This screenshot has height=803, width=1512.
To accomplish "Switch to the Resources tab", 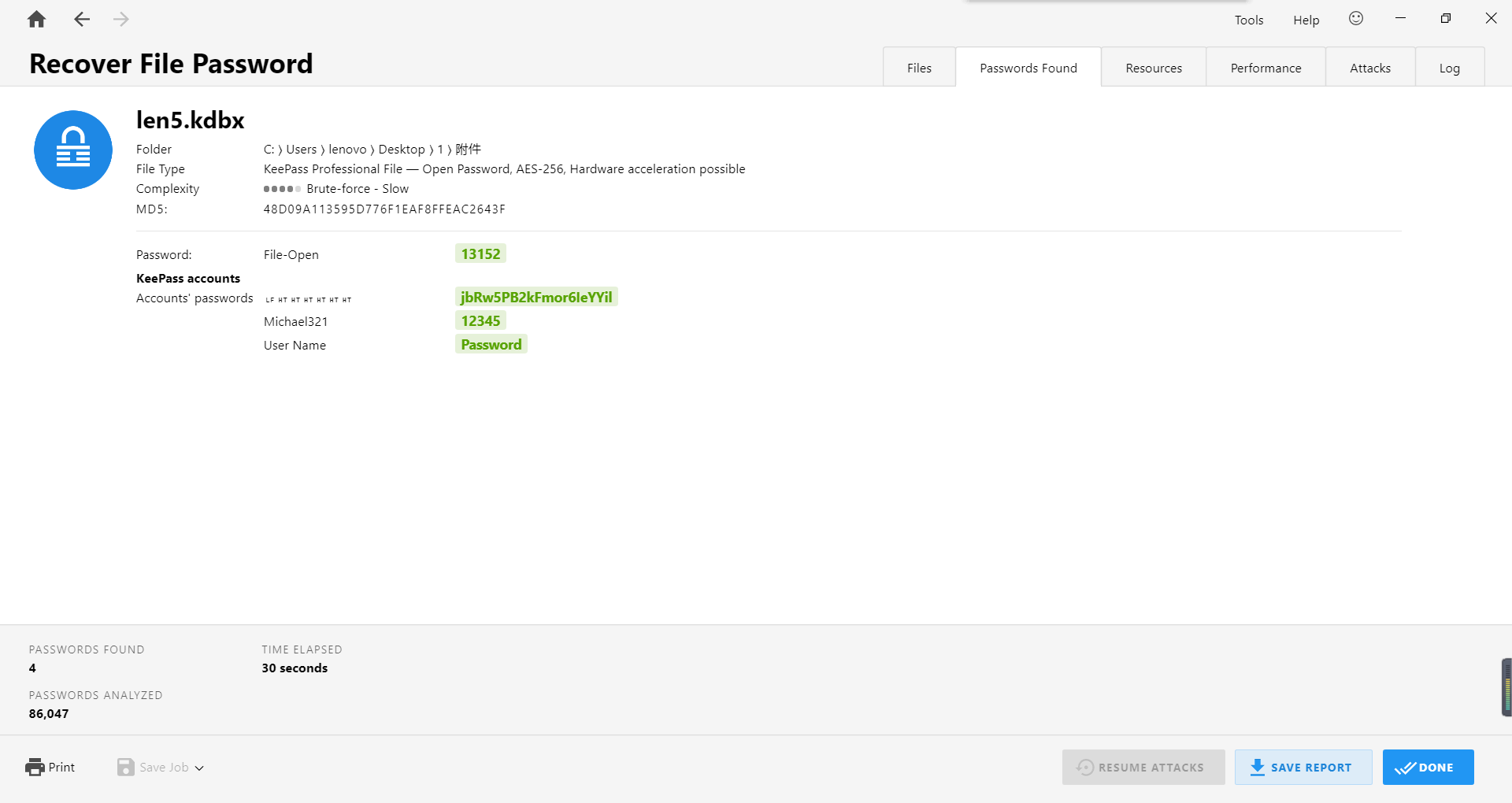I will coord(1153,68).
